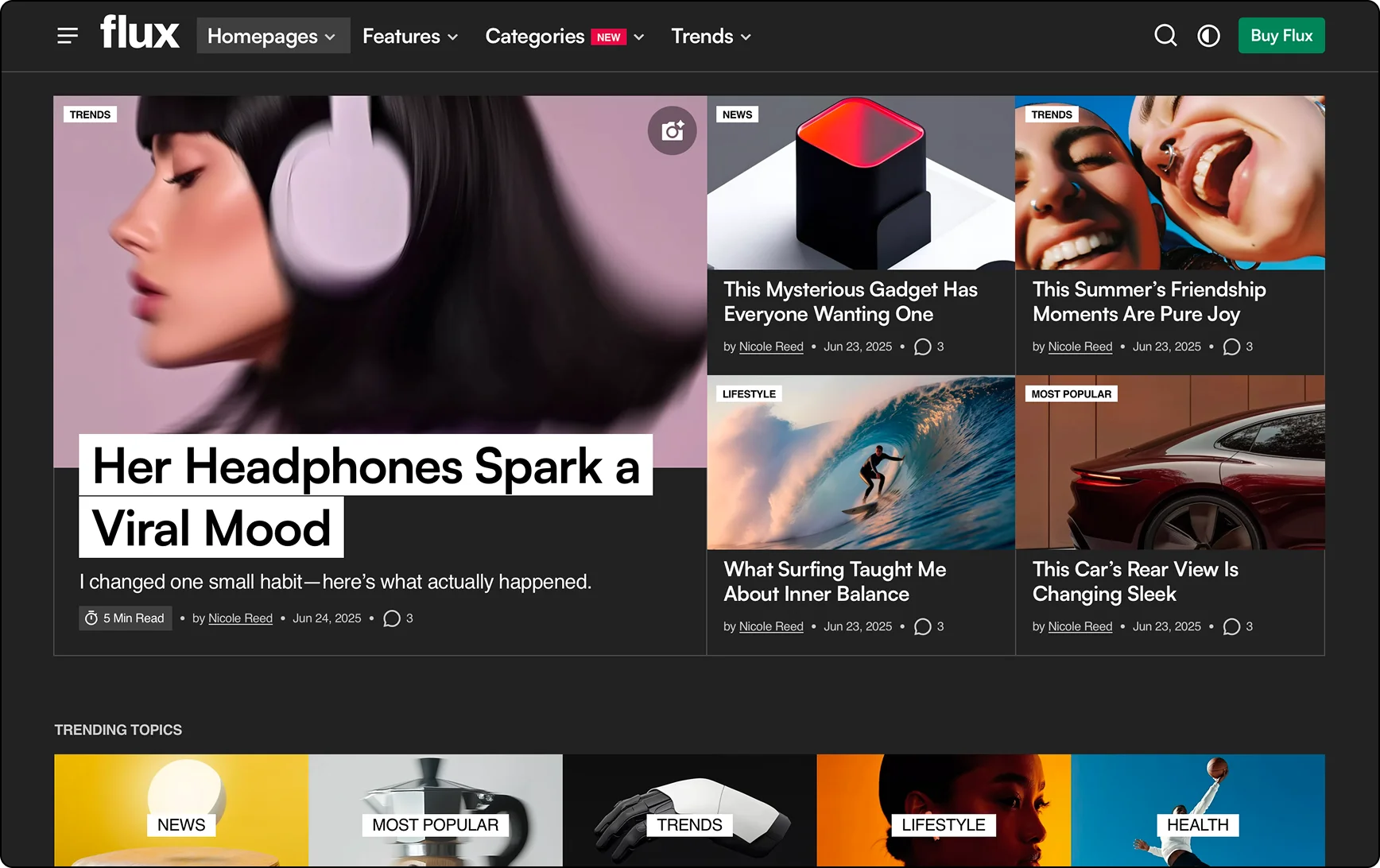The width and height of the screenshot is (1380, 868).
Task: Click comment bubble under Friendship Moments article
Action: (1231, 347)
